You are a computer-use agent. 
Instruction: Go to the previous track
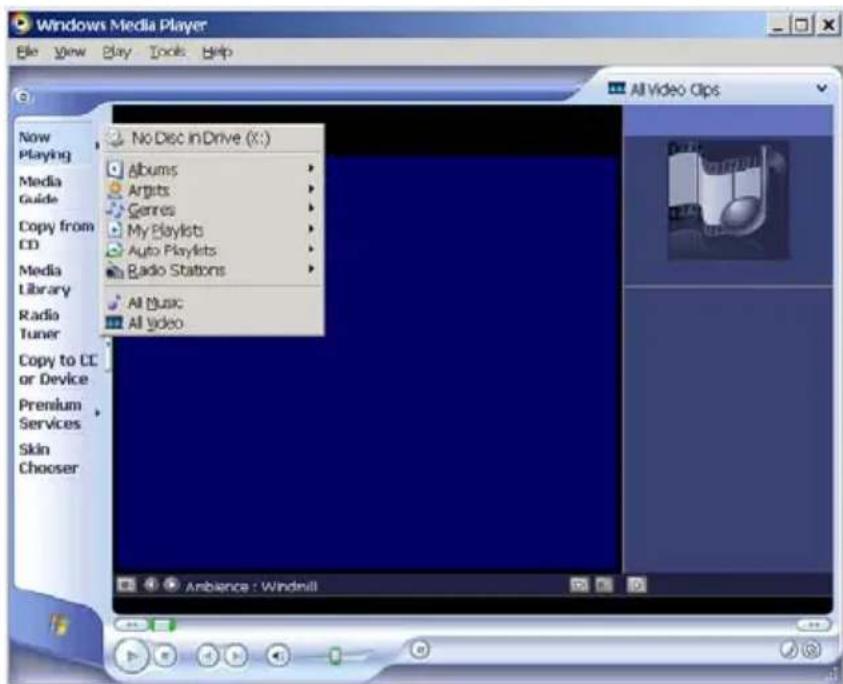click(x=209, y=656)
